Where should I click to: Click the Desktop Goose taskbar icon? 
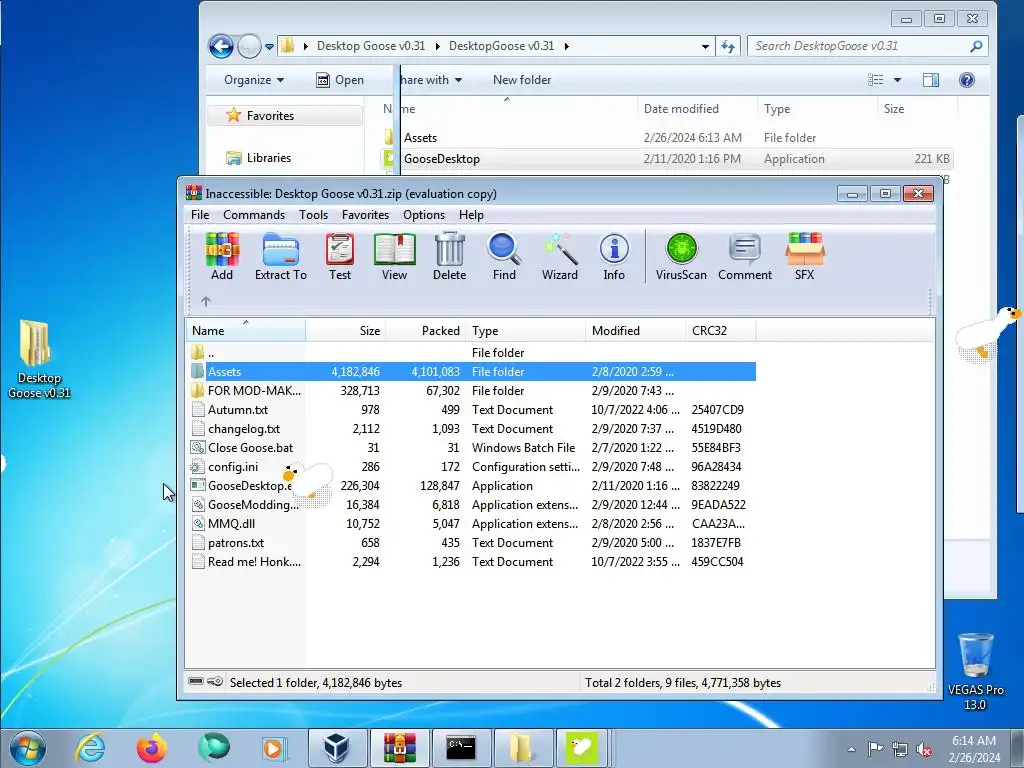point(582,747)
